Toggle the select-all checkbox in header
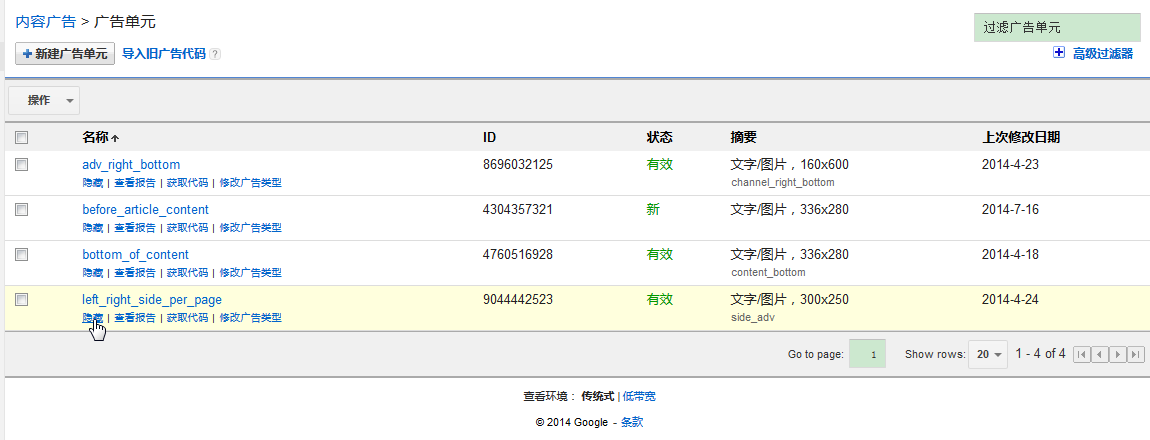The width and height of the screenshot is (1150, 440). tap(22, 138)
